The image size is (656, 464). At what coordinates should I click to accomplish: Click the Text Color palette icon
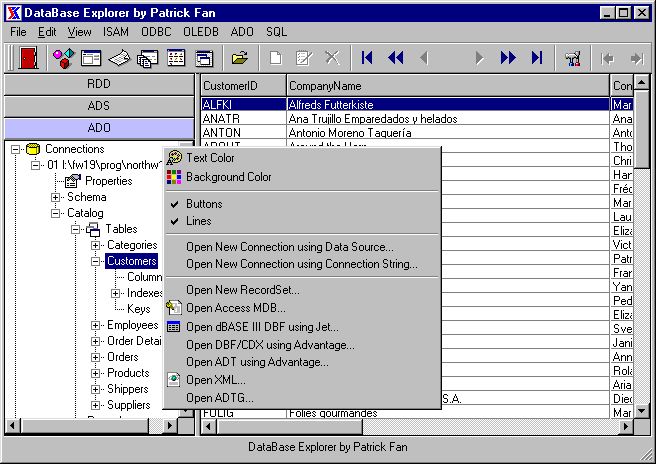pos(175,158)
